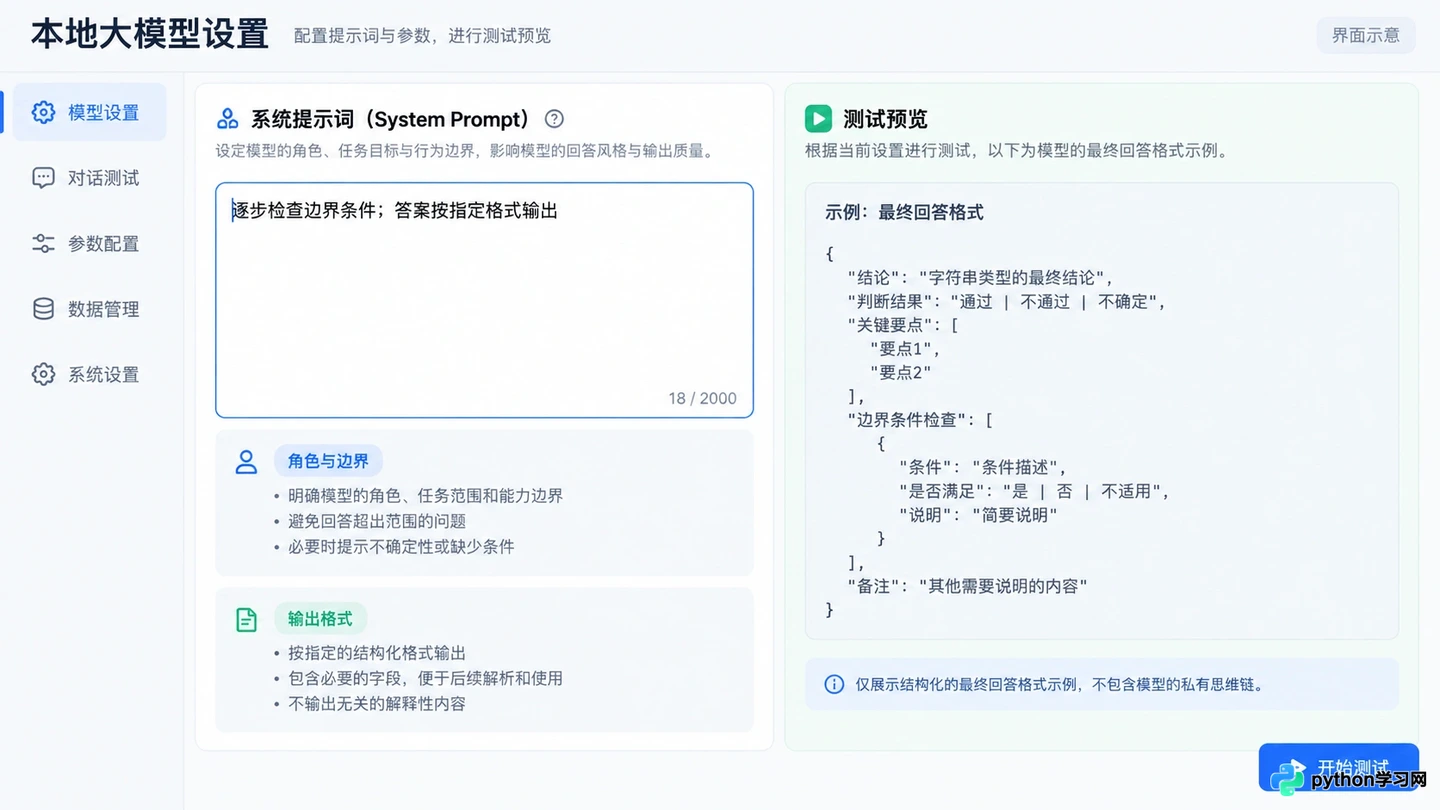Open 数据管理 from the sidebar
This screenshot has height=810, width=1440.
(90, 309)
